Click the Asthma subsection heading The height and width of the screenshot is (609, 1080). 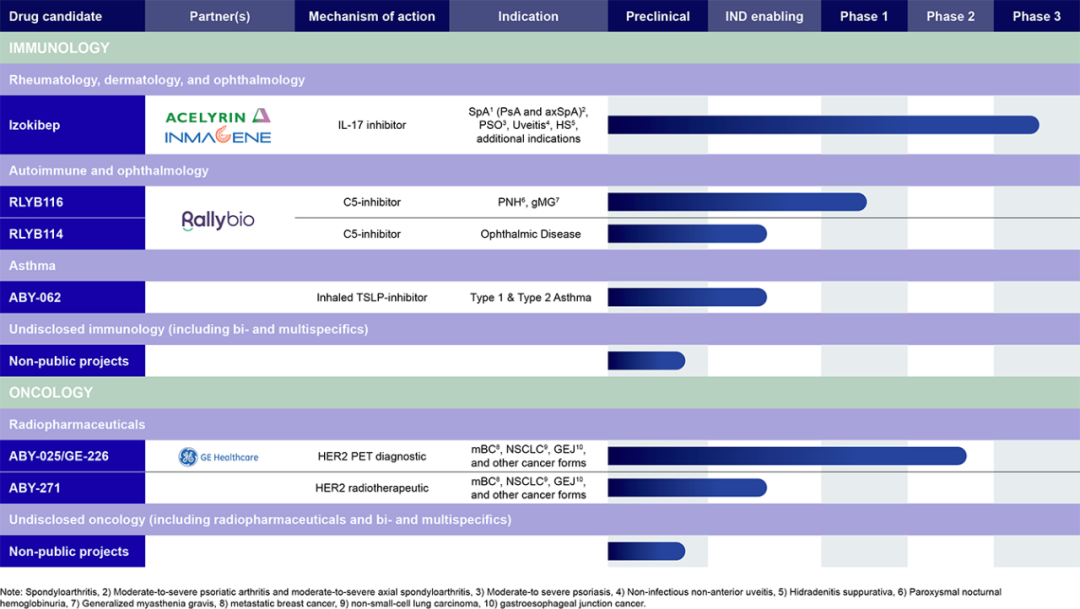32,266
